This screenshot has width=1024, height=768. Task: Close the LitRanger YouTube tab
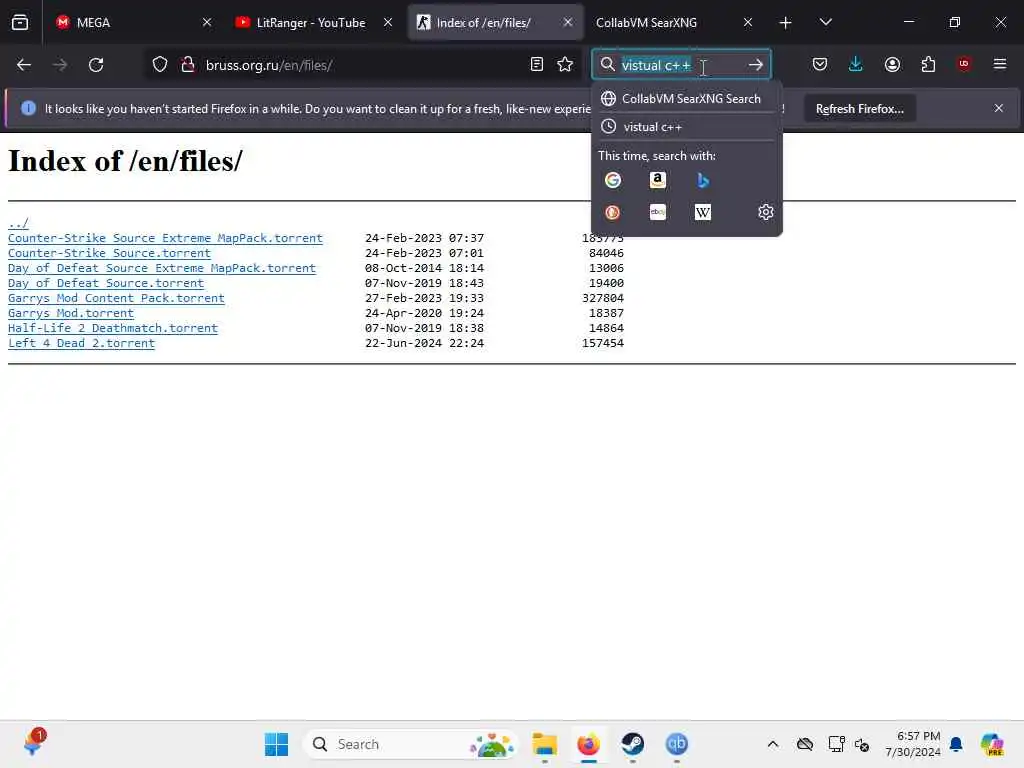(388, 22)
